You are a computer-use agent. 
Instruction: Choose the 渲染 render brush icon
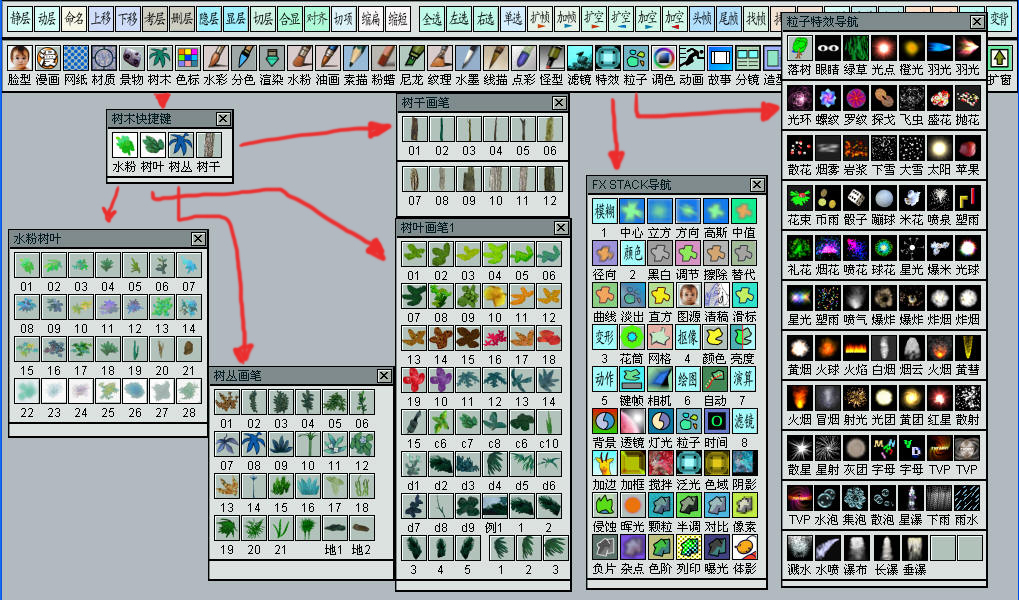tap(271, 59)
